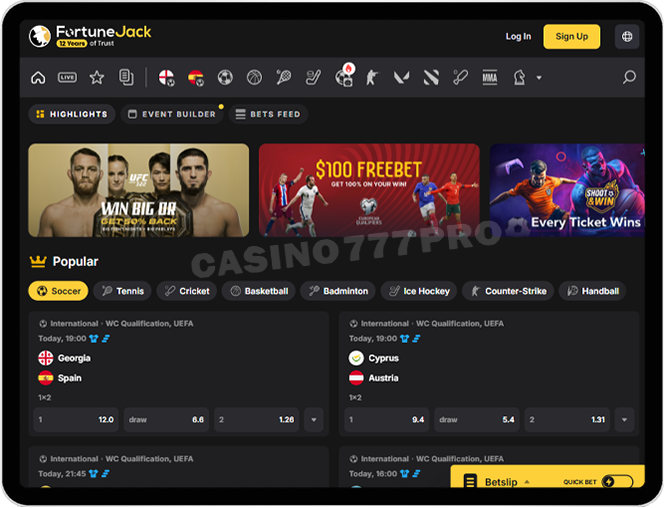Bet on draw at 5.4 odds
The width and height of the screenshot is (664, 508).
(x=477, y=420)
